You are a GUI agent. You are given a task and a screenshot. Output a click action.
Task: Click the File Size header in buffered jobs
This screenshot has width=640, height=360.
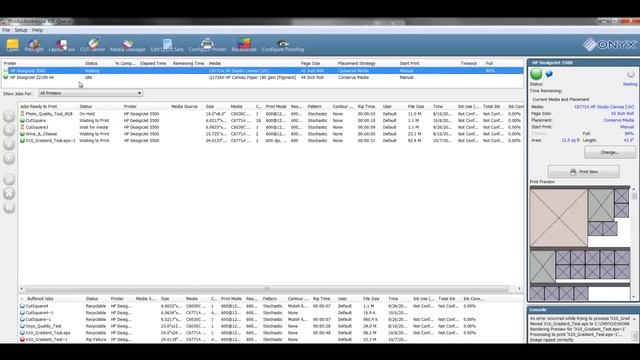(x=371, y=299)
